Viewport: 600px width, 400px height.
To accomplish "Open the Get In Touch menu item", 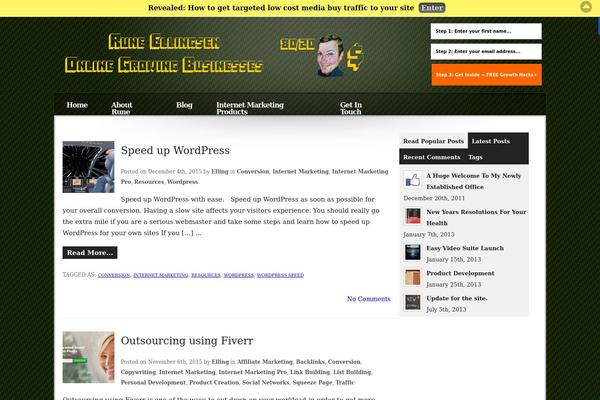I will [351, 108].
